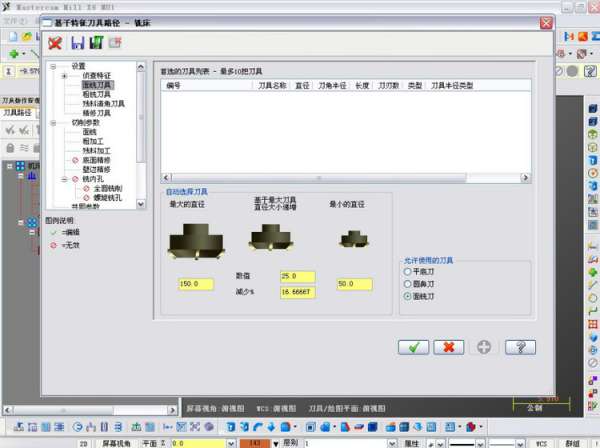Click the yellow Z depth field showing 0.0
Screen dimensions: 600x448
198,443
